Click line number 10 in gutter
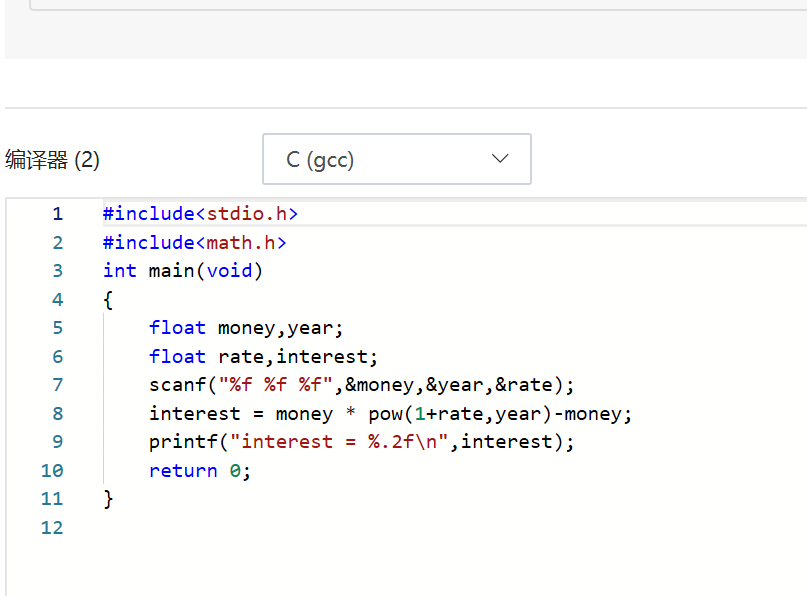Screen dimensions: 807x596 (52, 471)
